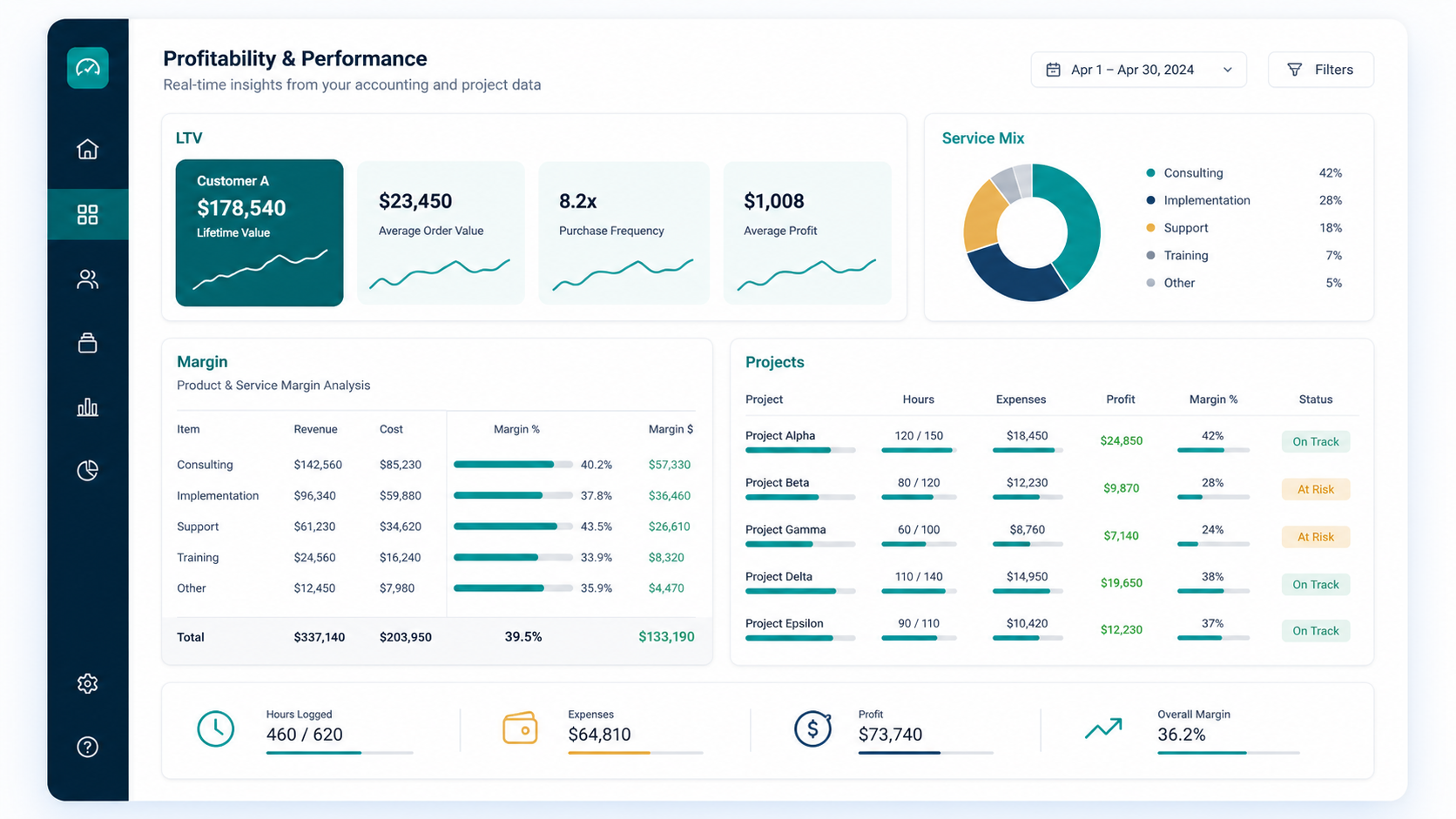Click the Implementation legend color dot
The width and height of the screenshot is (1456, 819).
click(x=1150, y=200)
